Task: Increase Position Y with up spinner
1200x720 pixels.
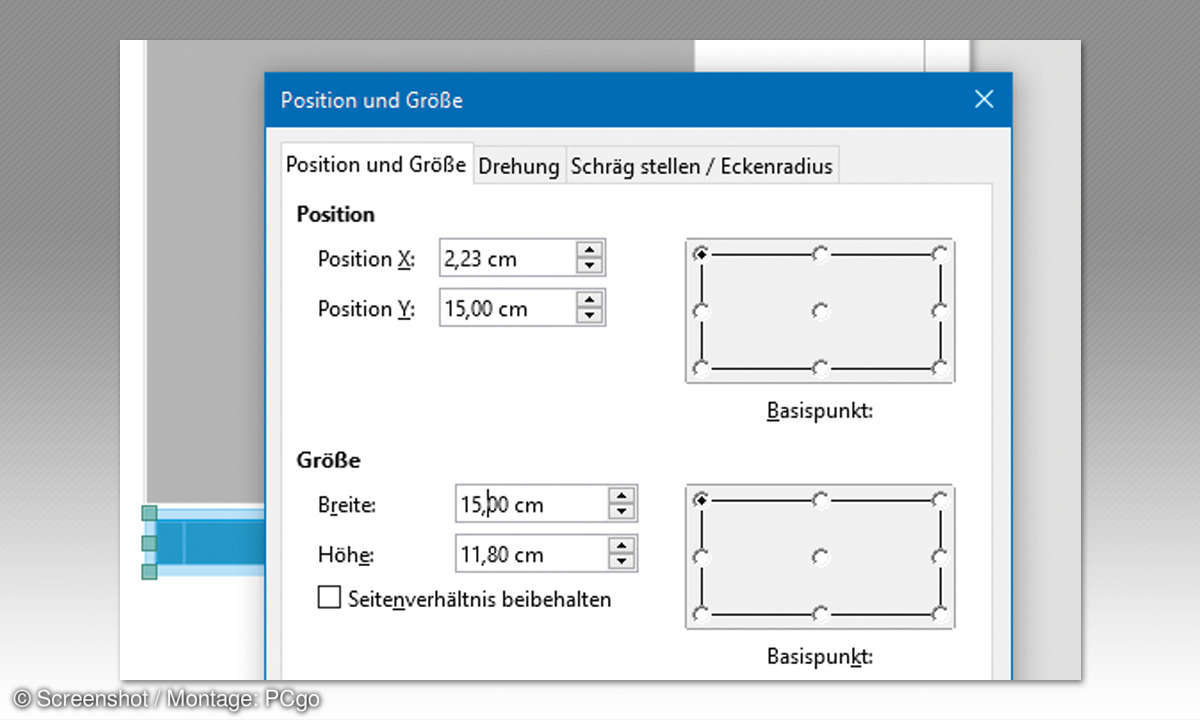Action: 591,301
